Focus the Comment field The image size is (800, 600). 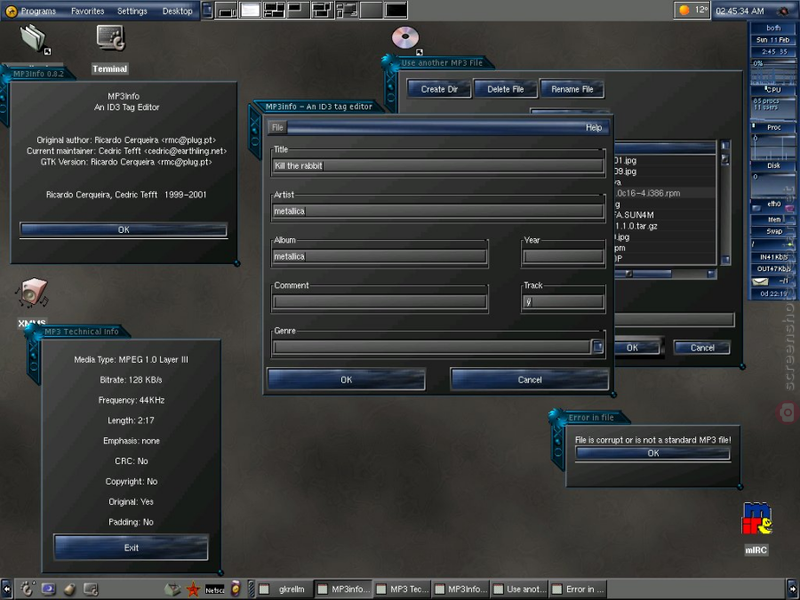(379, 302)
